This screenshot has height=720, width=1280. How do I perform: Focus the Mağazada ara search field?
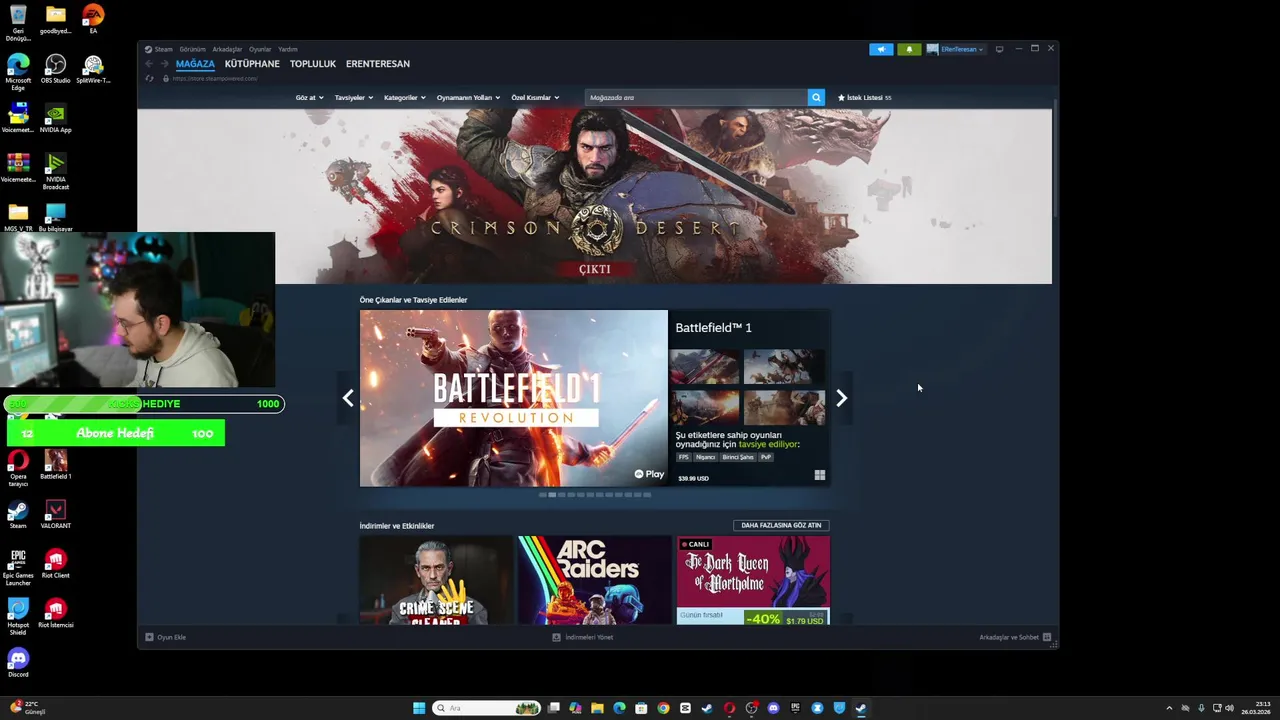tap(696, 98)
